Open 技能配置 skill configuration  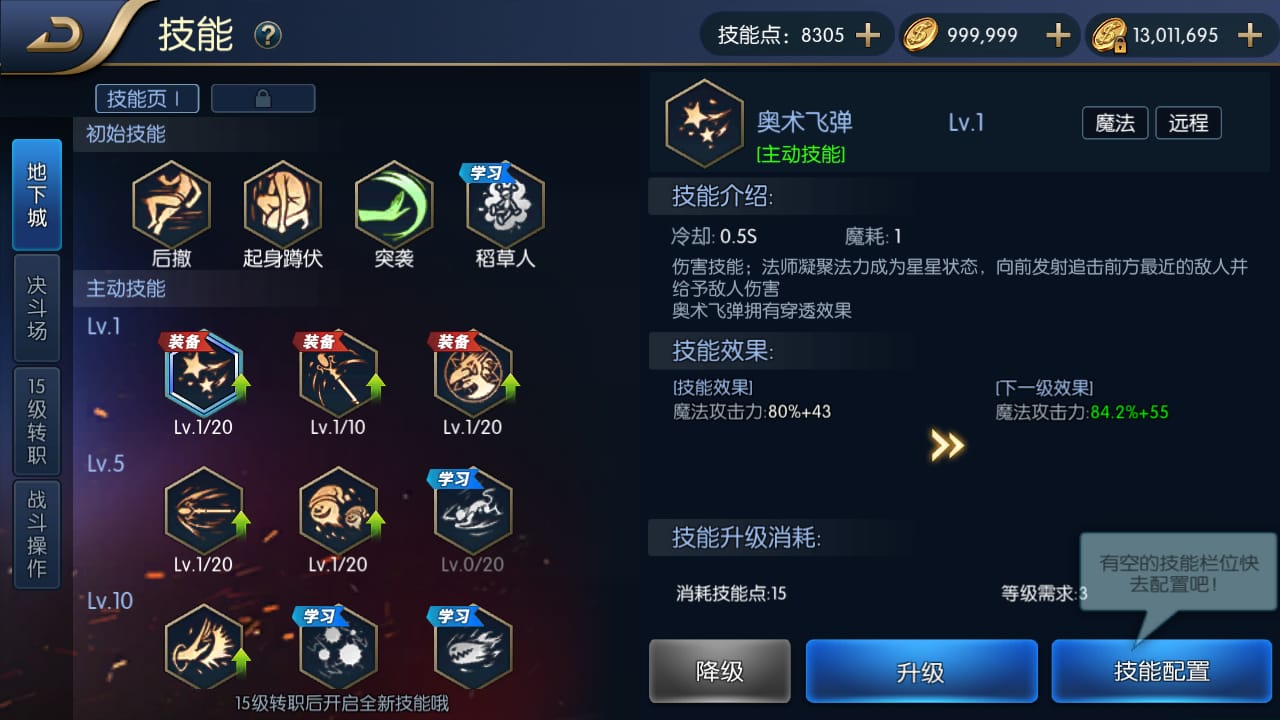[x=1162, y=671]
